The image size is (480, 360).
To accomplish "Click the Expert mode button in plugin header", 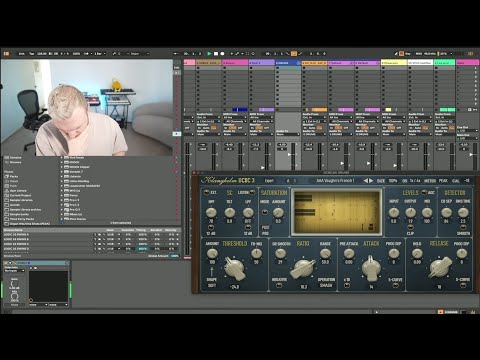I will [269, 180].
